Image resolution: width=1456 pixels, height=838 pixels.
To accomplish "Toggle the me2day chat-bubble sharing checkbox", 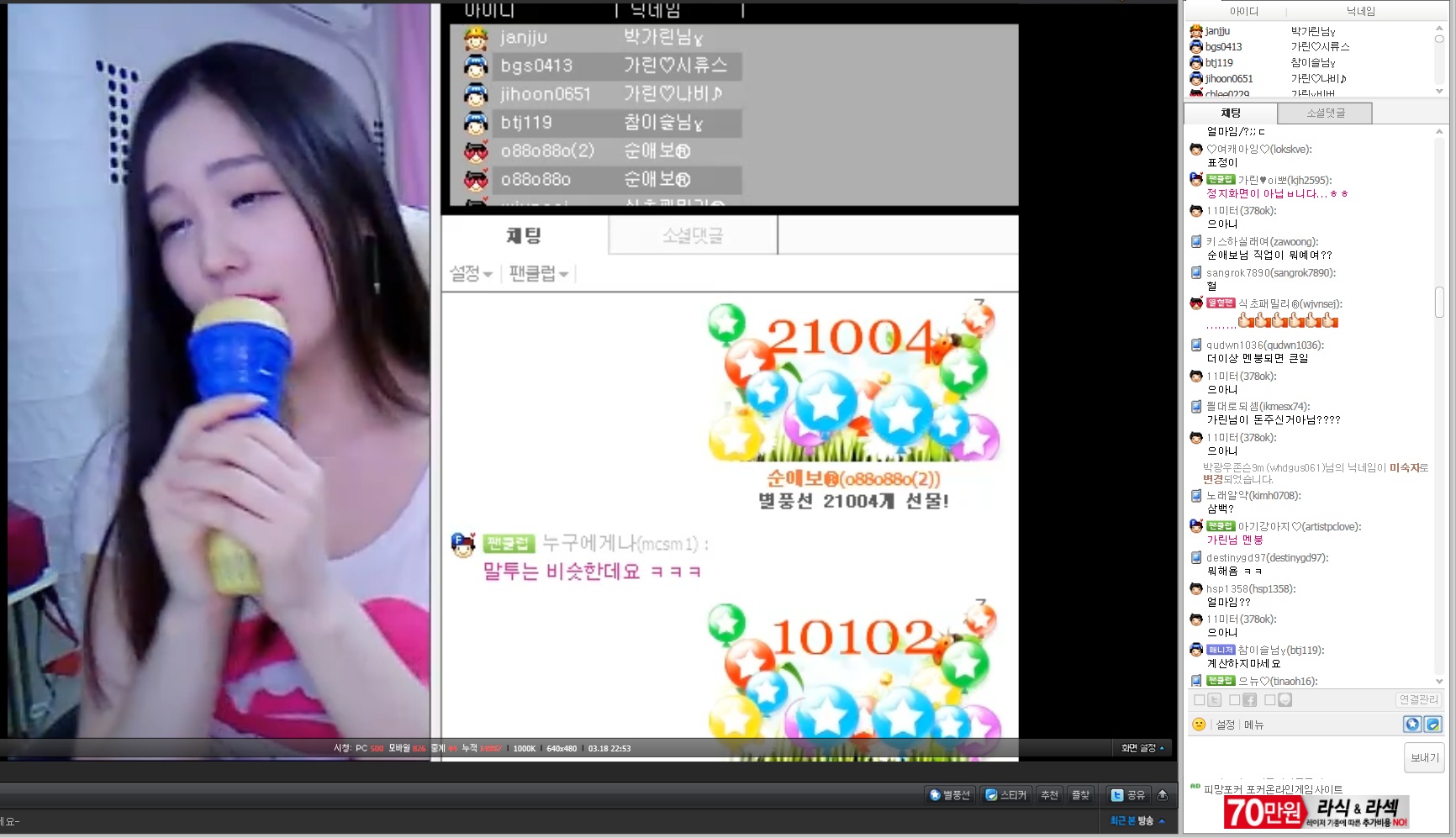I will pyautogui.click(x=1269, y=700).
